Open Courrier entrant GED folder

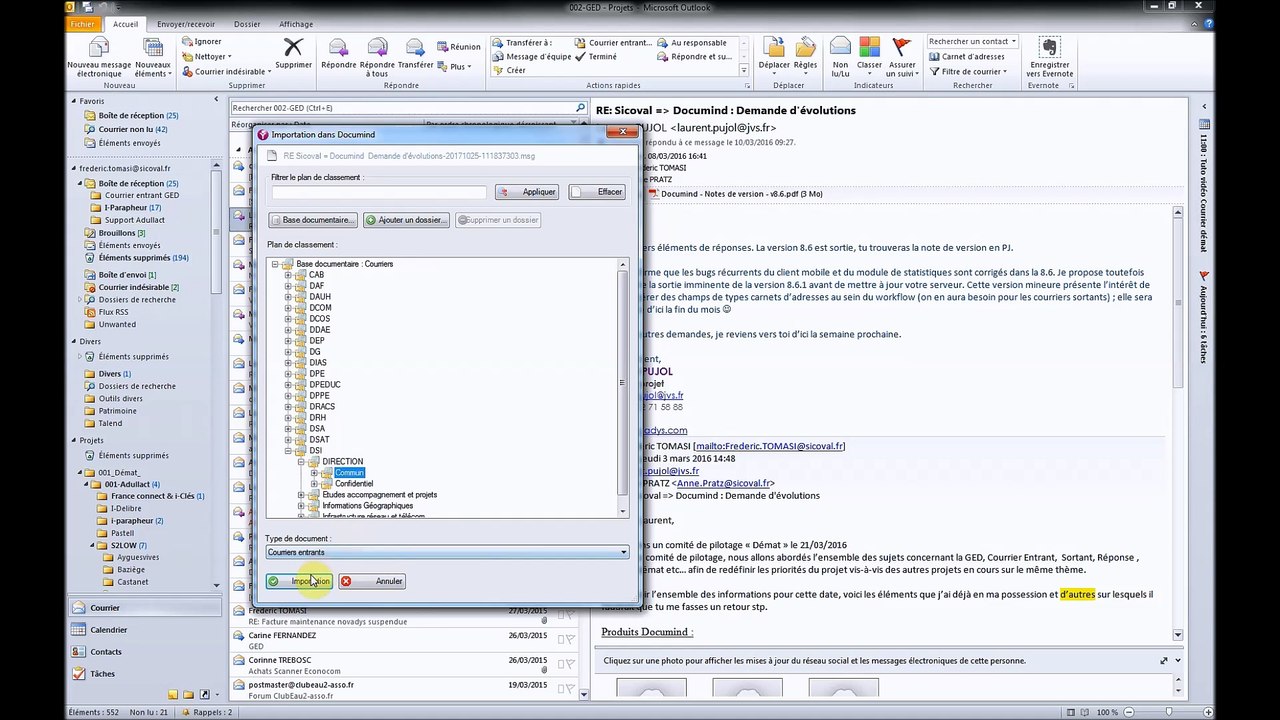(142, 196)
